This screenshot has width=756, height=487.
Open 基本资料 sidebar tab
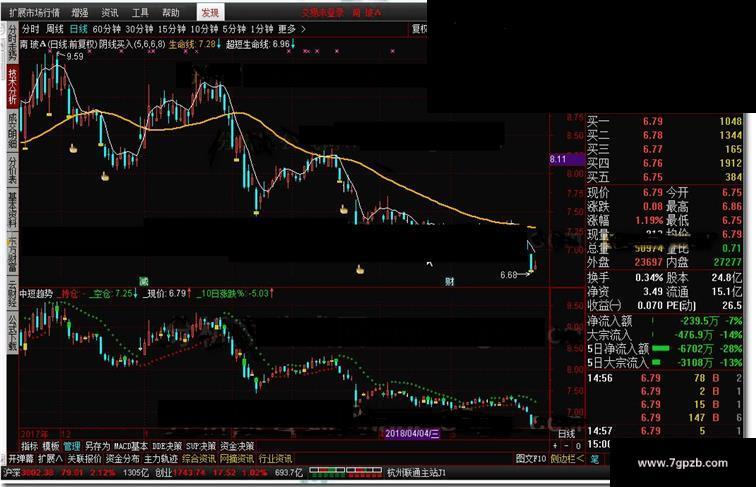pos(13,210)
